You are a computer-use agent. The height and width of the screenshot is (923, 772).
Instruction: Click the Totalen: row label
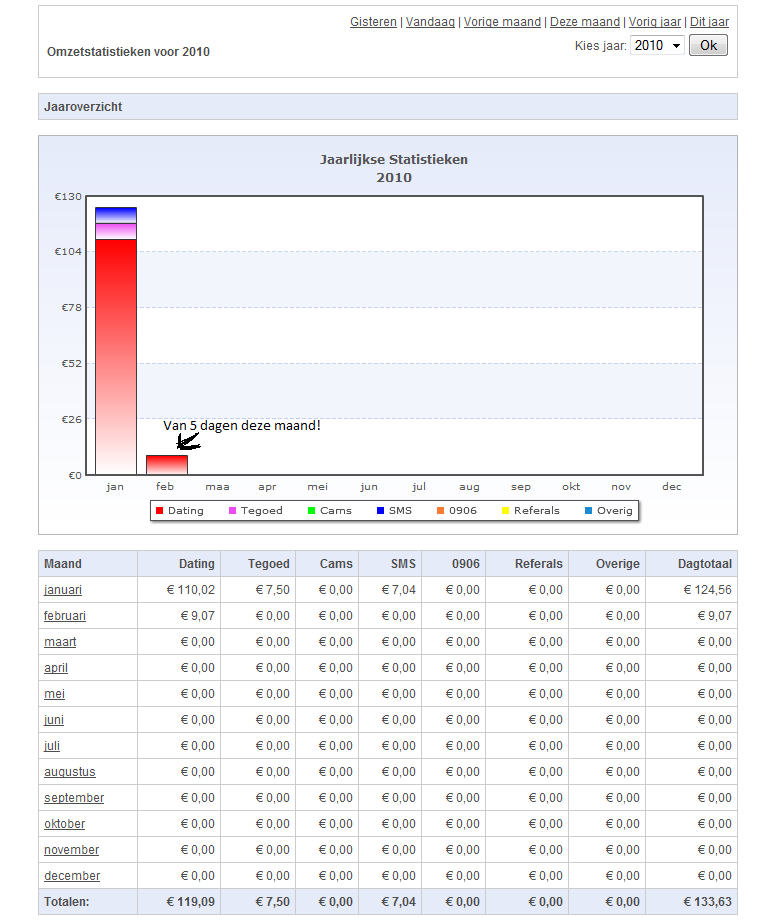click(67, 902)
